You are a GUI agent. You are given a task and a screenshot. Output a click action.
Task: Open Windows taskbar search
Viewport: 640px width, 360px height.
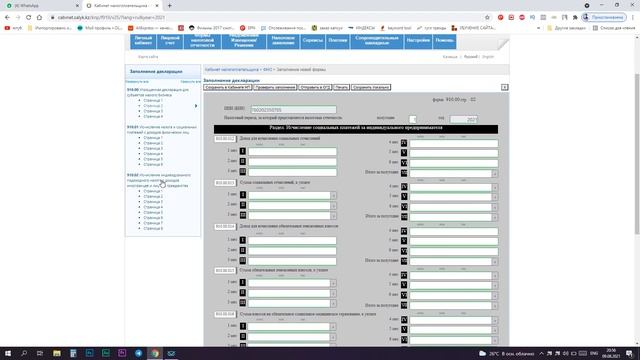(24, 353)
